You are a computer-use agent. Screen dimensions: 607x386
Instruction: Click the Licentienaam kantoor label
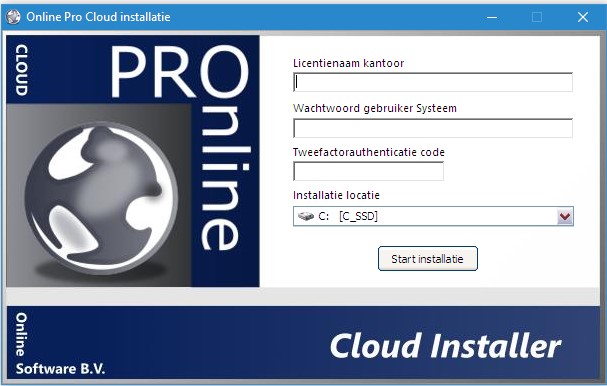point(348,63)
